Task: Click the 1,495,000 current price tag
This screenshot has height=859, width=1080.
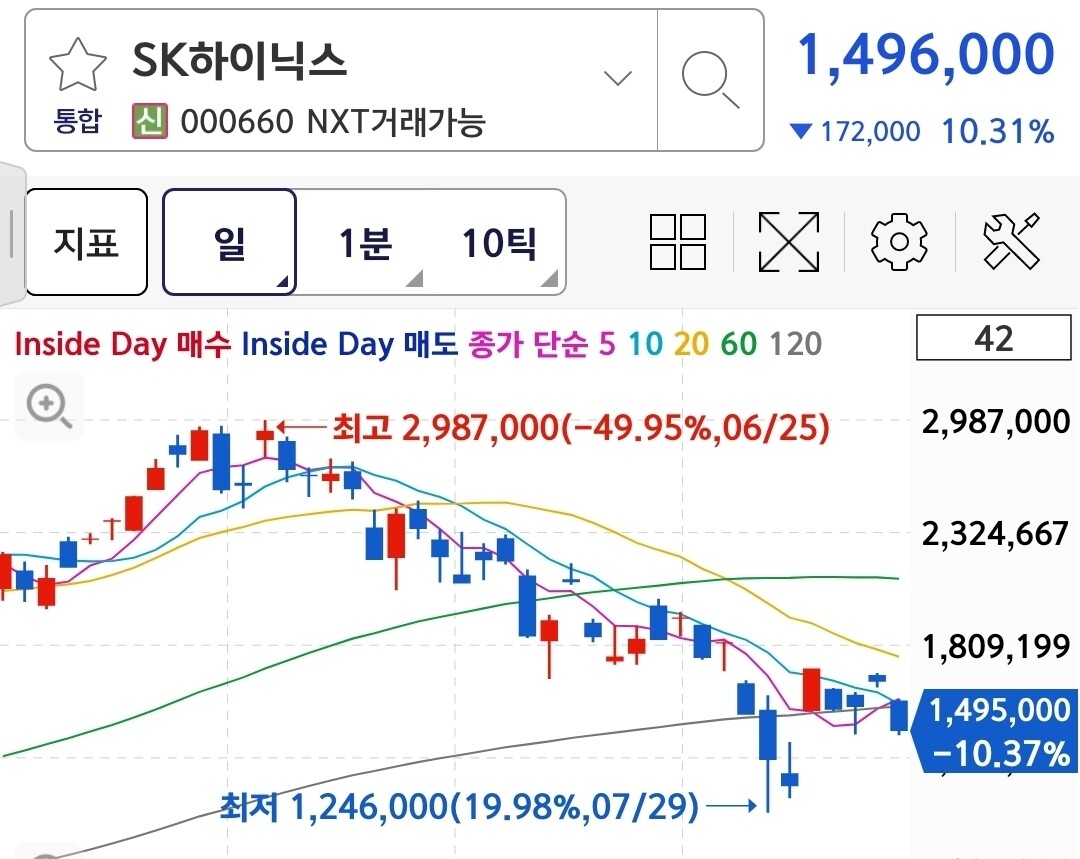Action: pyautogui.click(x=995, y=730)
